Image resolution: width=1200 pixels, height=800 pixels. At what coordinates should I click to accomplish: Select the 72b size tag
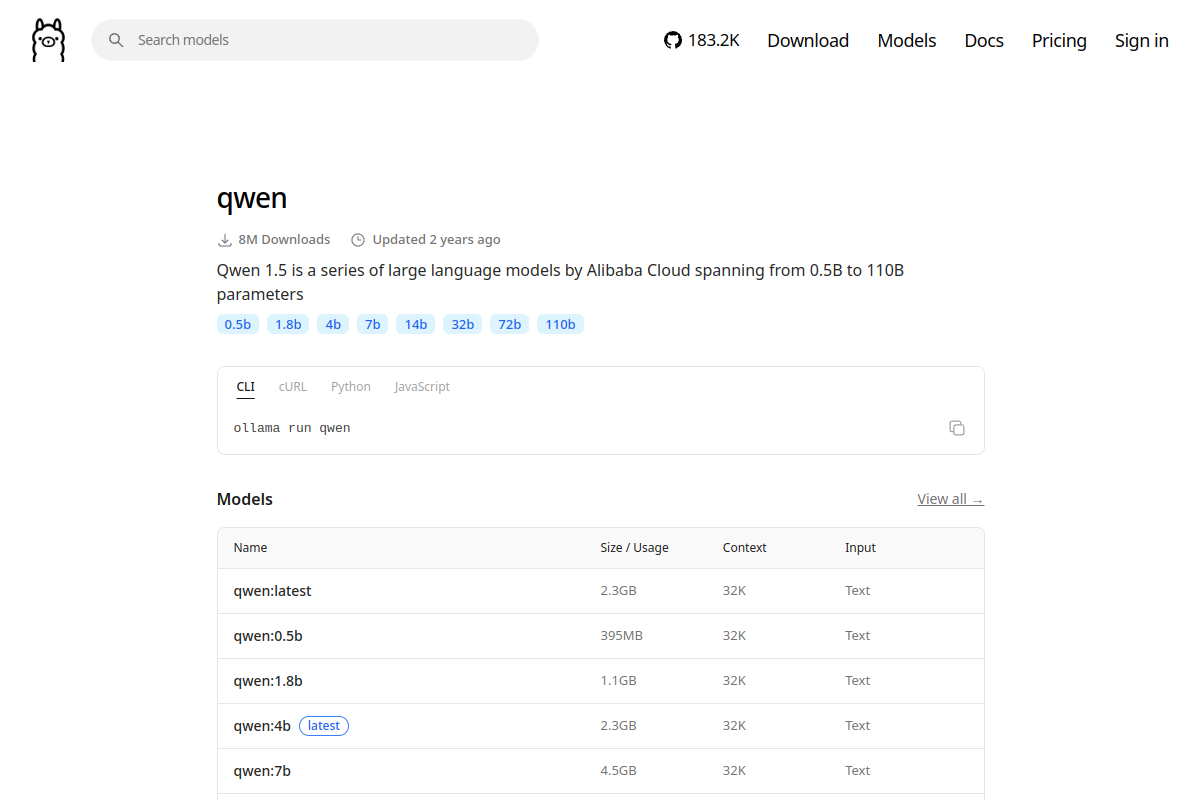(x=510, y=324)
